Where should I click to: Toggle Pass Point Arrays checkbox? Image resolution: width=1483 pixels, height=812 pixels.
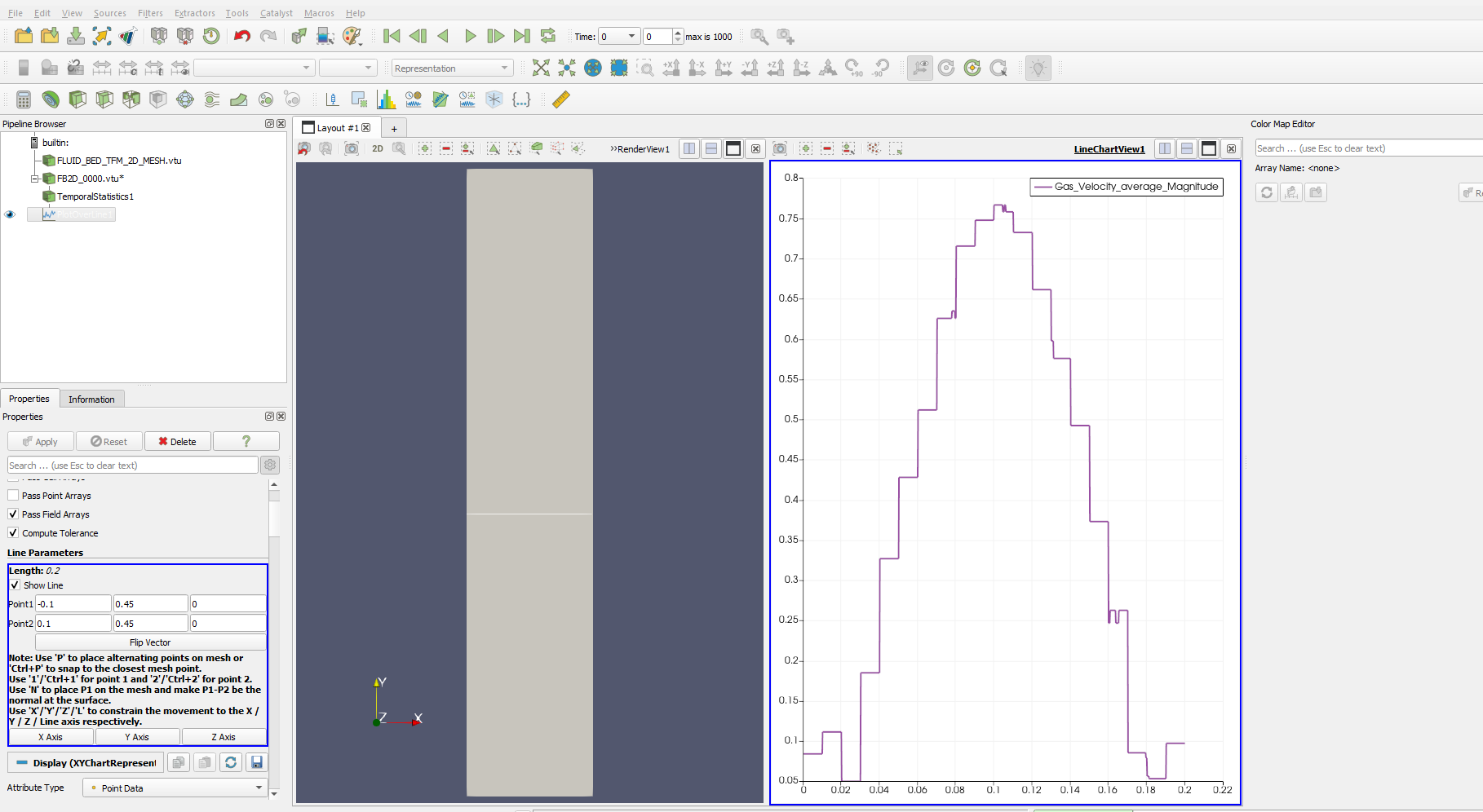(13, 496)
